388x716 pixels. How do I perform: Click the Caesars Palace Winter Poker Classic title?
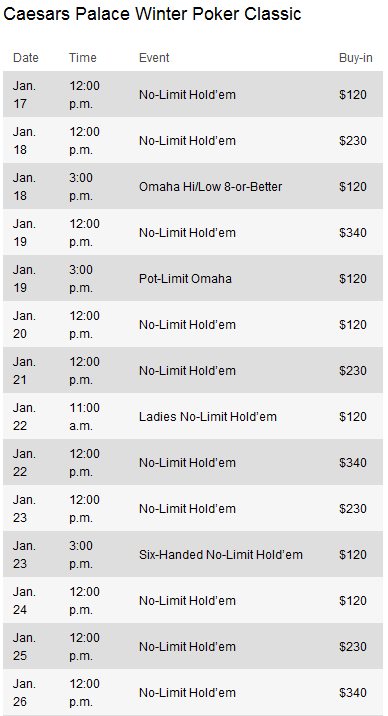coord(152,14)
